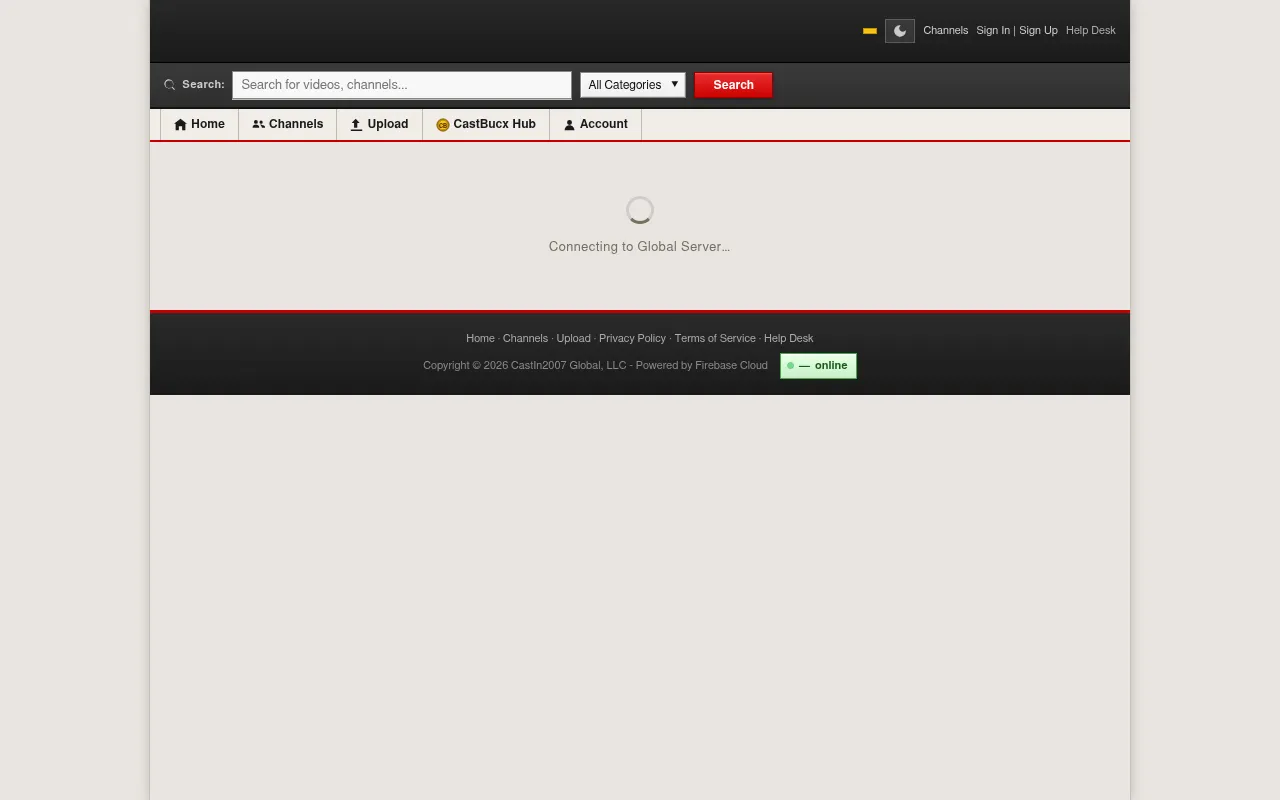Toggle dark mode with the moon button
The image size is (1280, 800).
pos(899,31)
